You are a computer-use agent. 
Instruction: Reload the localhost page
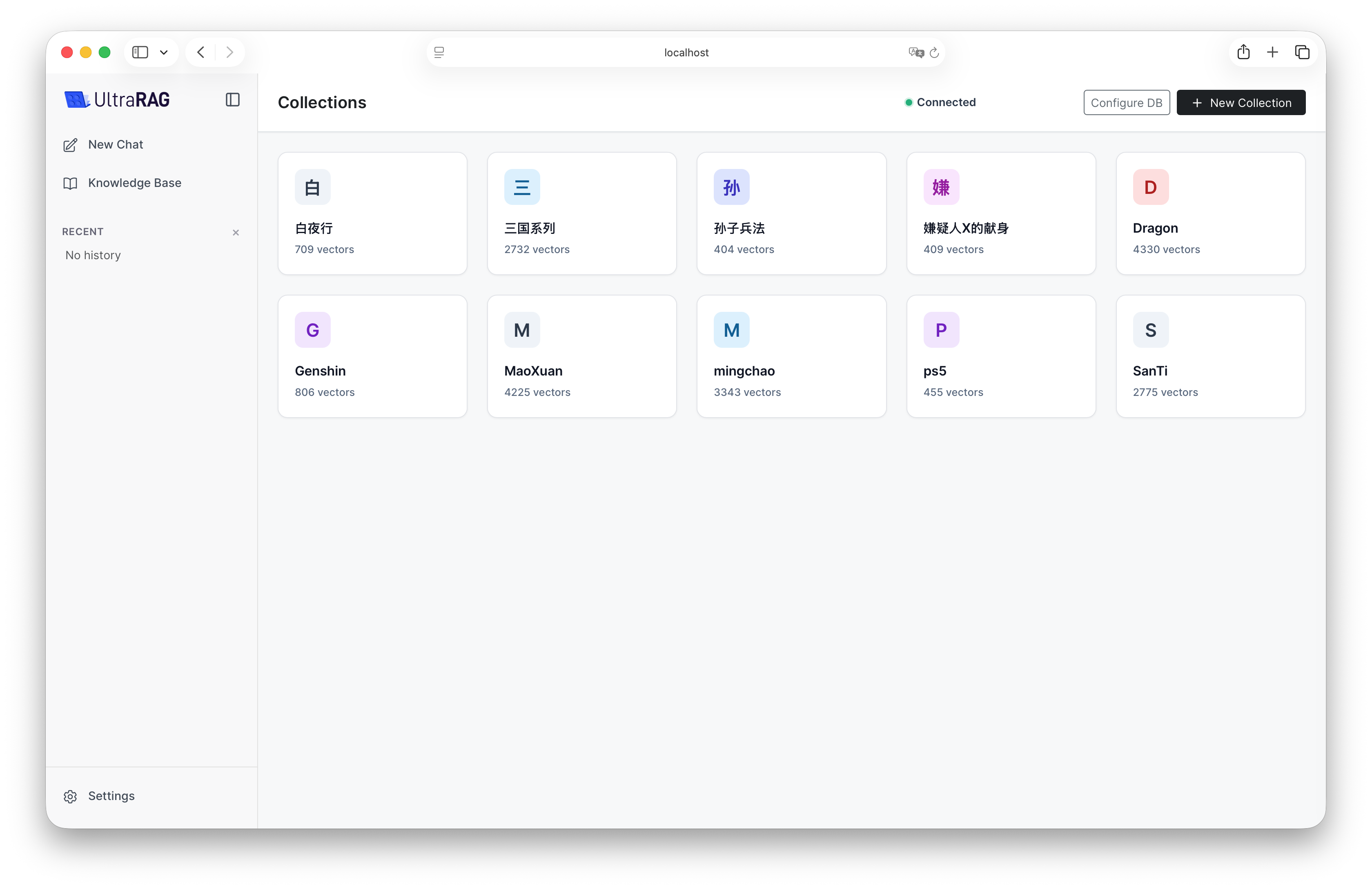coord(934,52)
